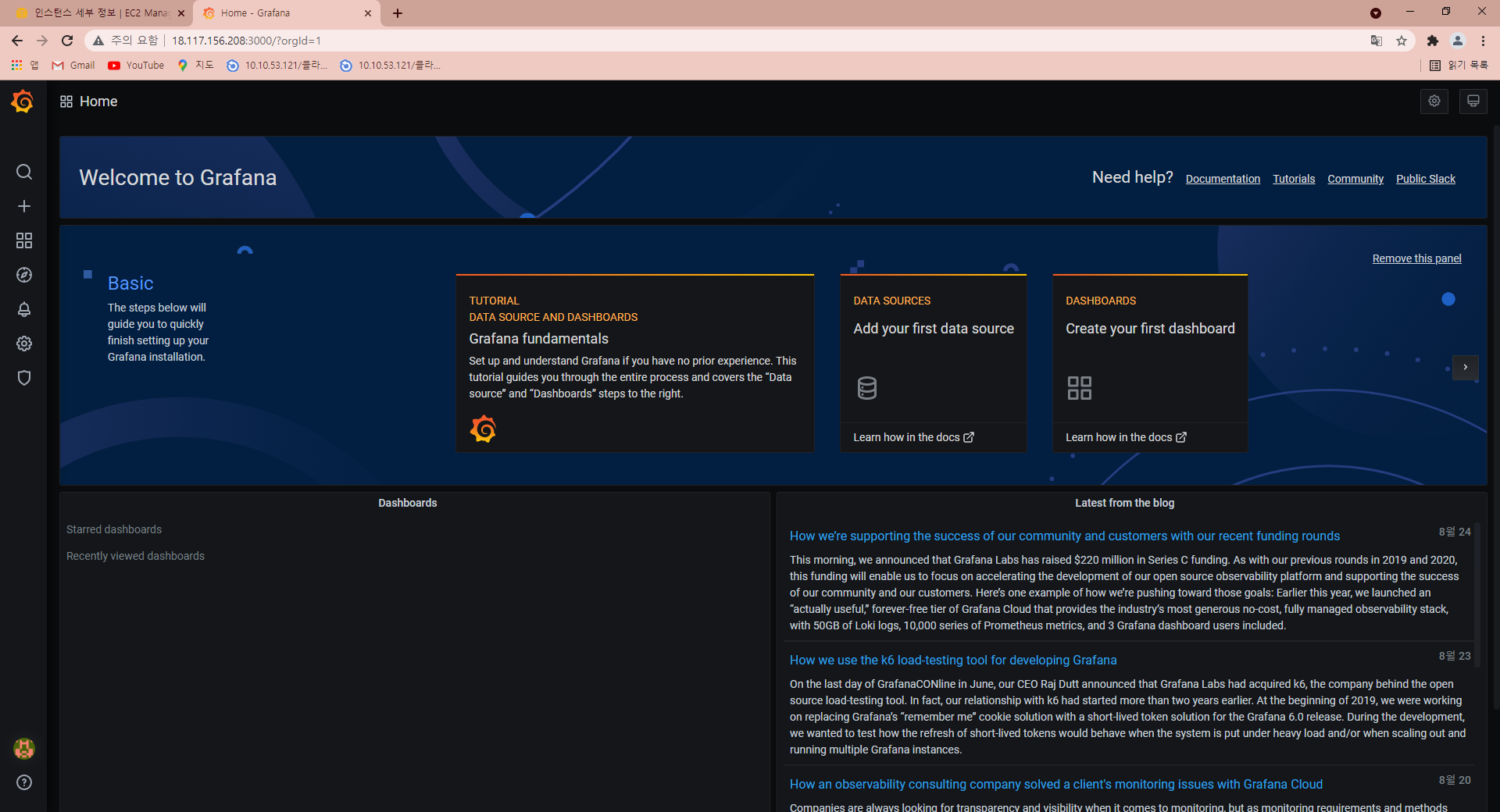Click Remove this panel link
The height and width of the screenshot is (812, 1500).
point(1416,258)
